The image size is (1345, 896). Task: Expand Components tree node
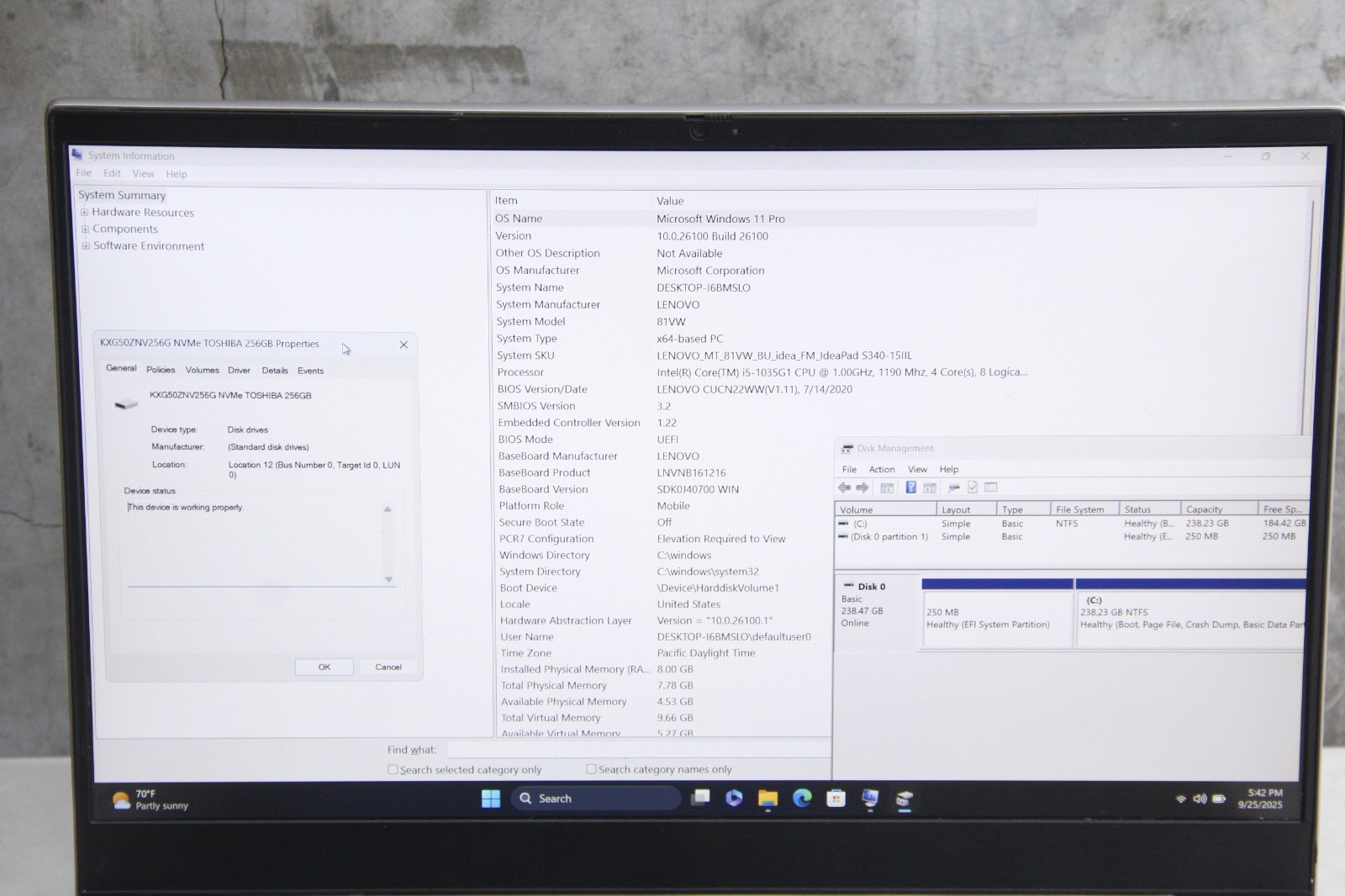click(85, 229)
